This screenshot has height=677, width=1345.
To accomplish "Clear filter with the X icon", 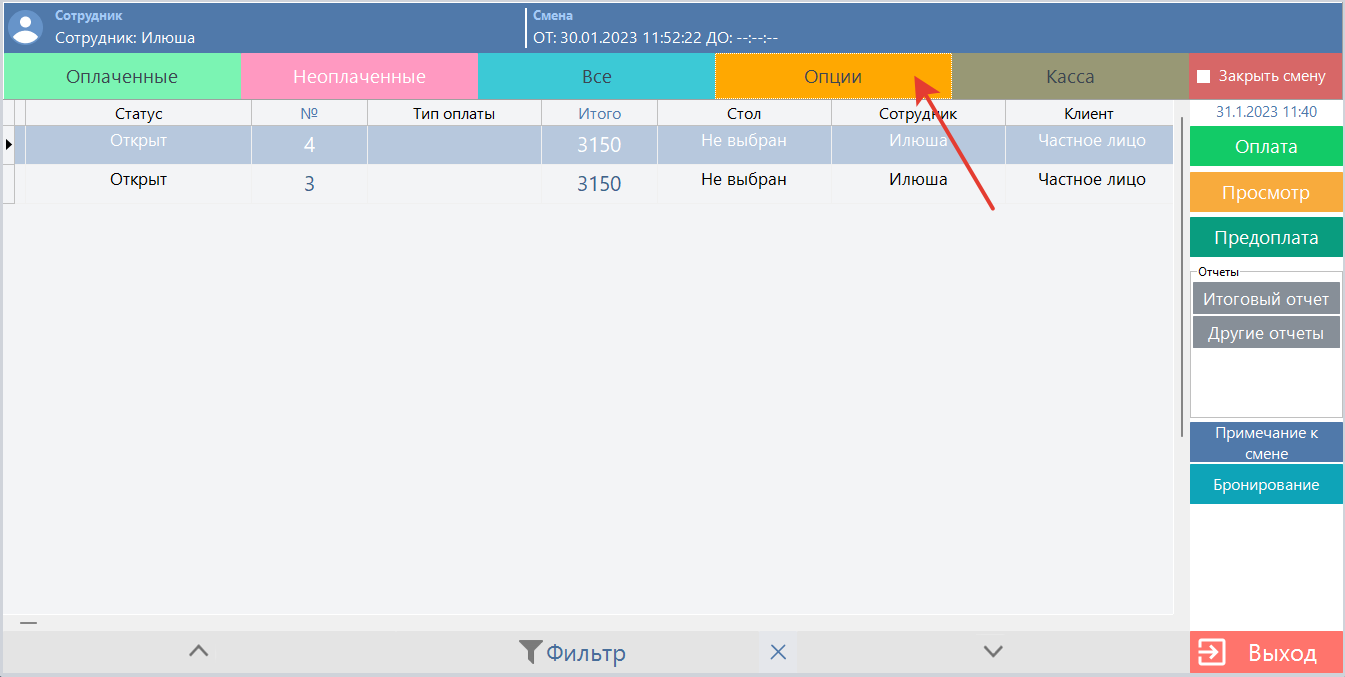I will (x=778, y=653).
